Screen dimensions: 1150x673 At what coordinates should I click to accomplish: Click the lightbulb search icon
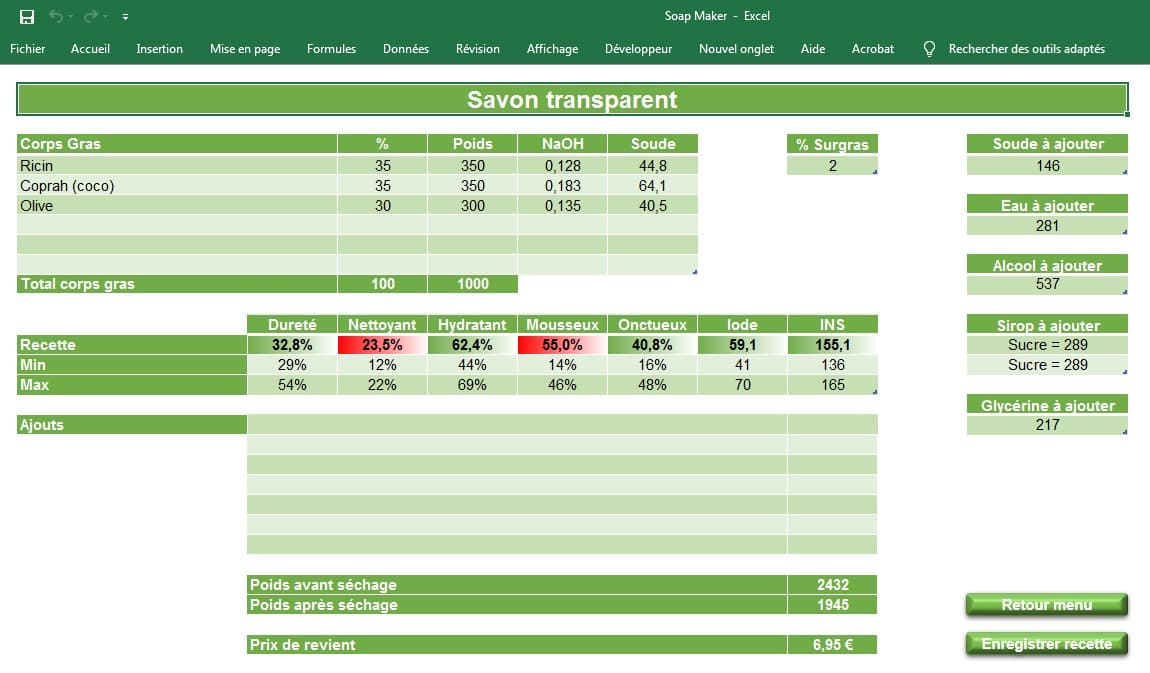(929, 48)
